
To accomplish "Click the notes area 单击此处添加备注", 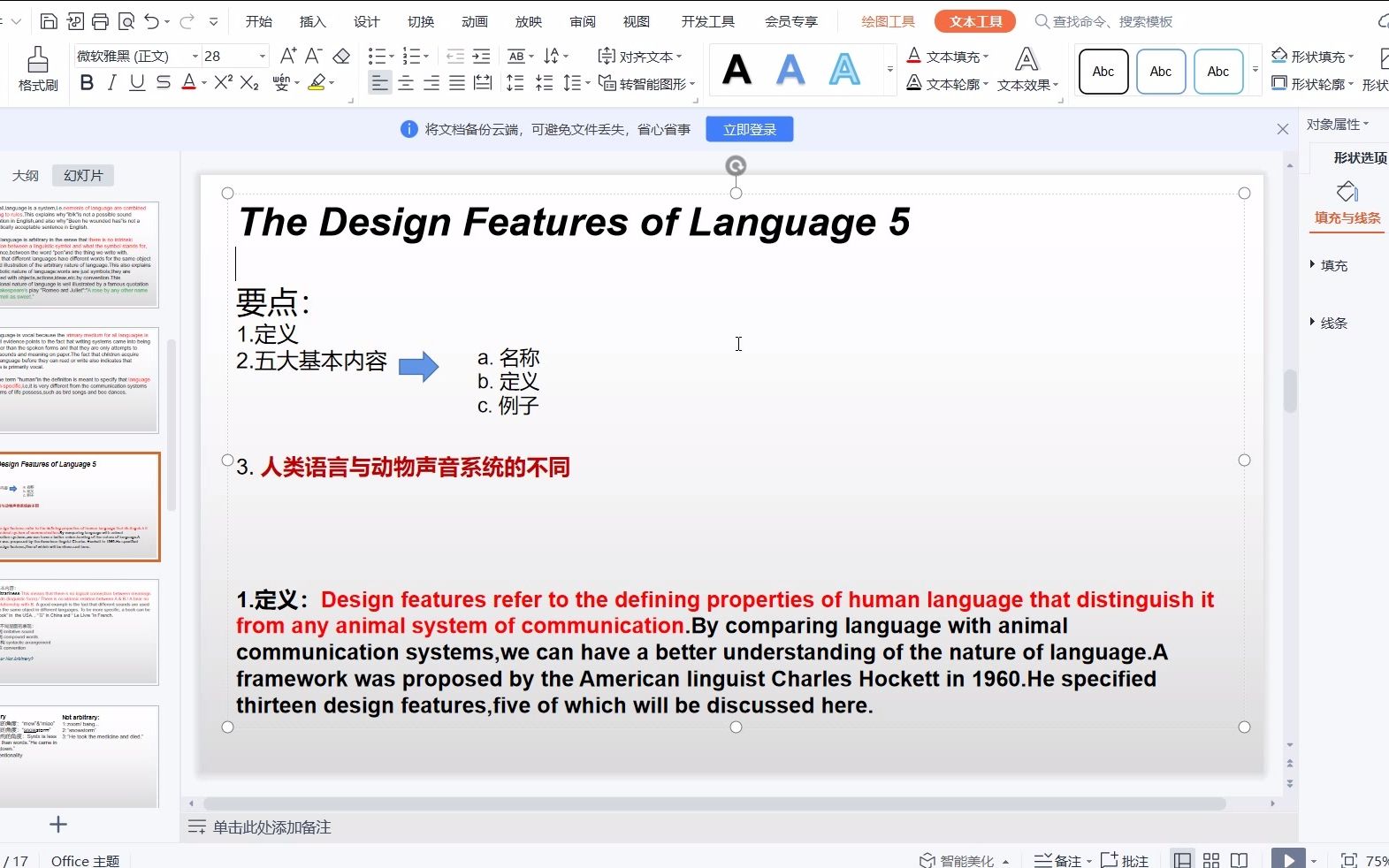I will point(272,827).
